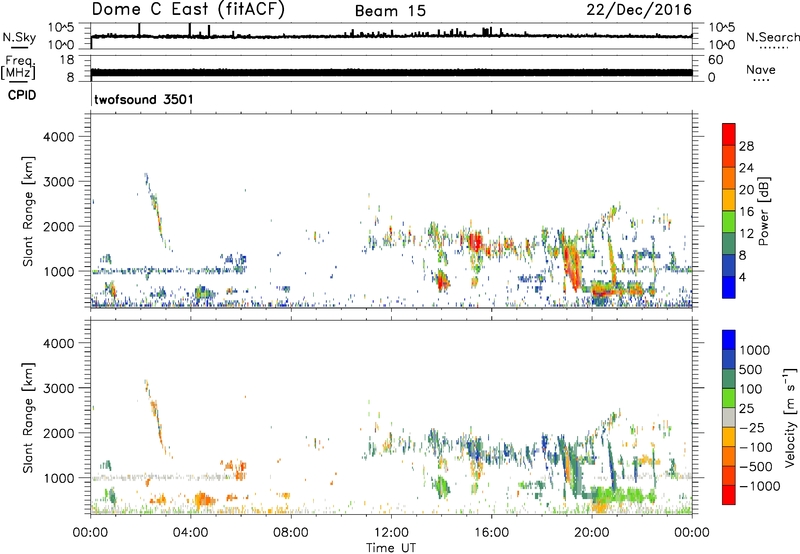Click the "08:00" time tick label
800x554 pixels.
tap(291, 533)
